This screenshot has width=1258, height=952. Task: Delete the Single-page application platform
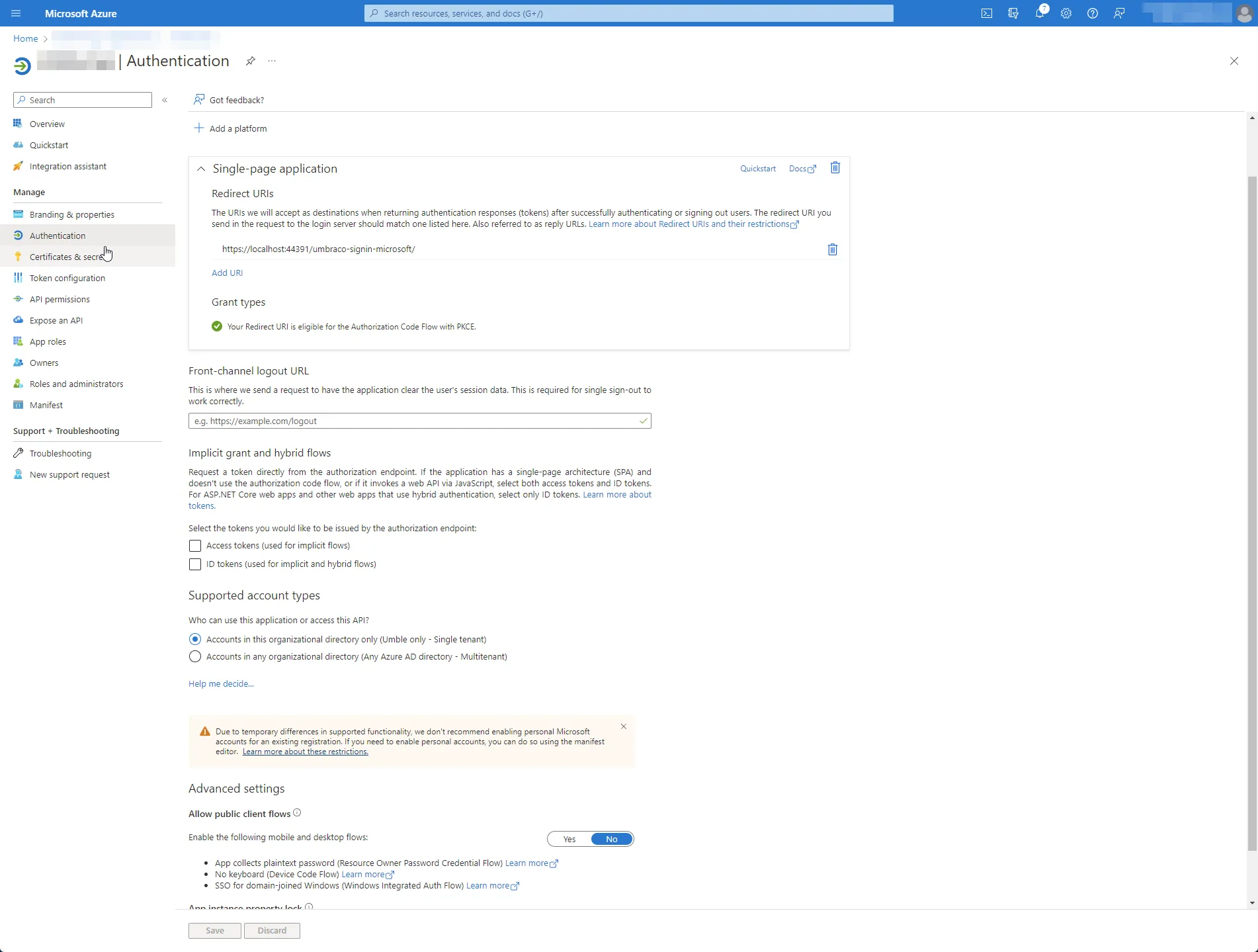835,168
